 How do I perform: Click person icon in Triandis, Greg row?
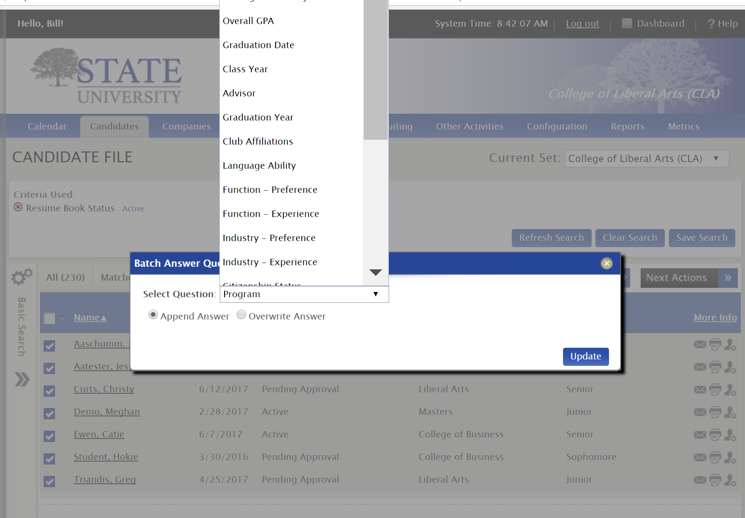point(730,480)
